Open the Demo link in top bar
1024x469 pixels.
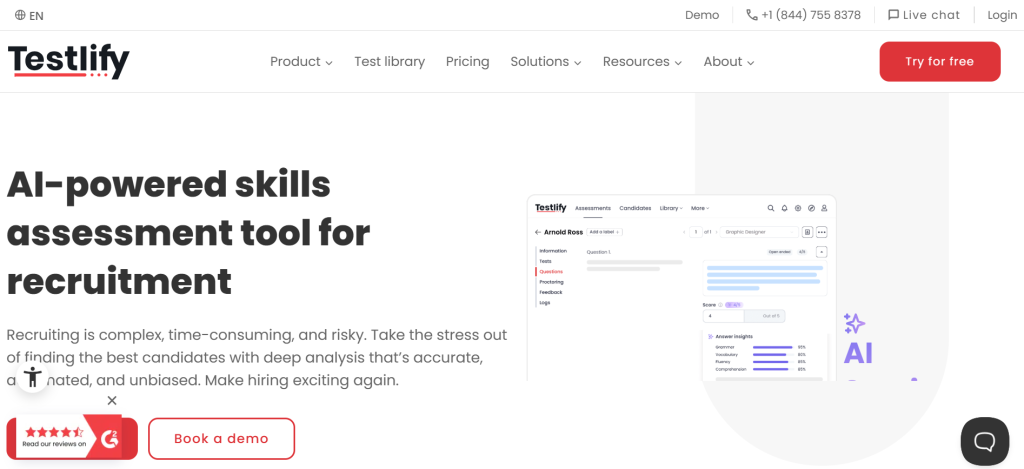click(702, 15)
